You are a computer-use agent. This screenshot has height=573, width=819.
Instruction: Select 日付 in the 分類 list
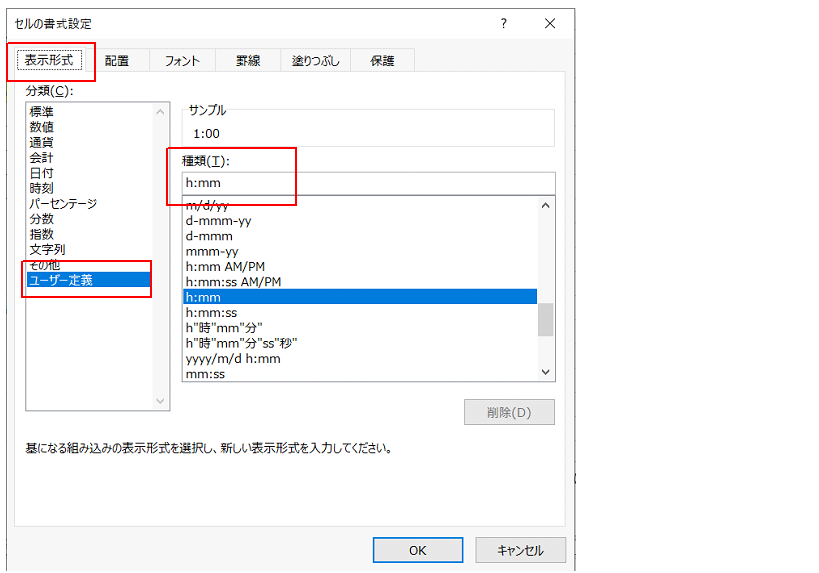tap(42, 173)
